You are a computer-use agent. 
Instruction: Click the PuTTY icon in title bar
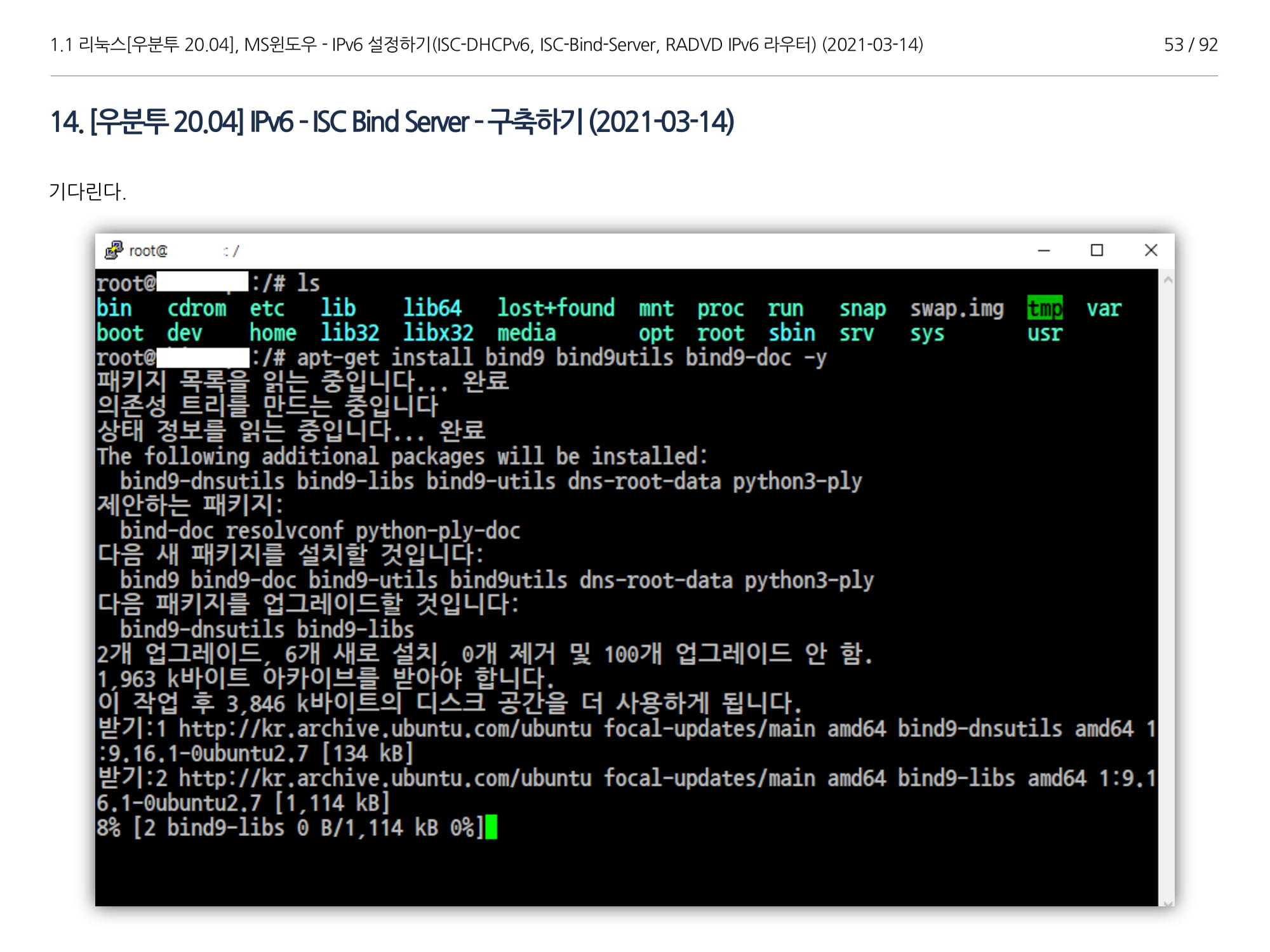tap(114, 251)
